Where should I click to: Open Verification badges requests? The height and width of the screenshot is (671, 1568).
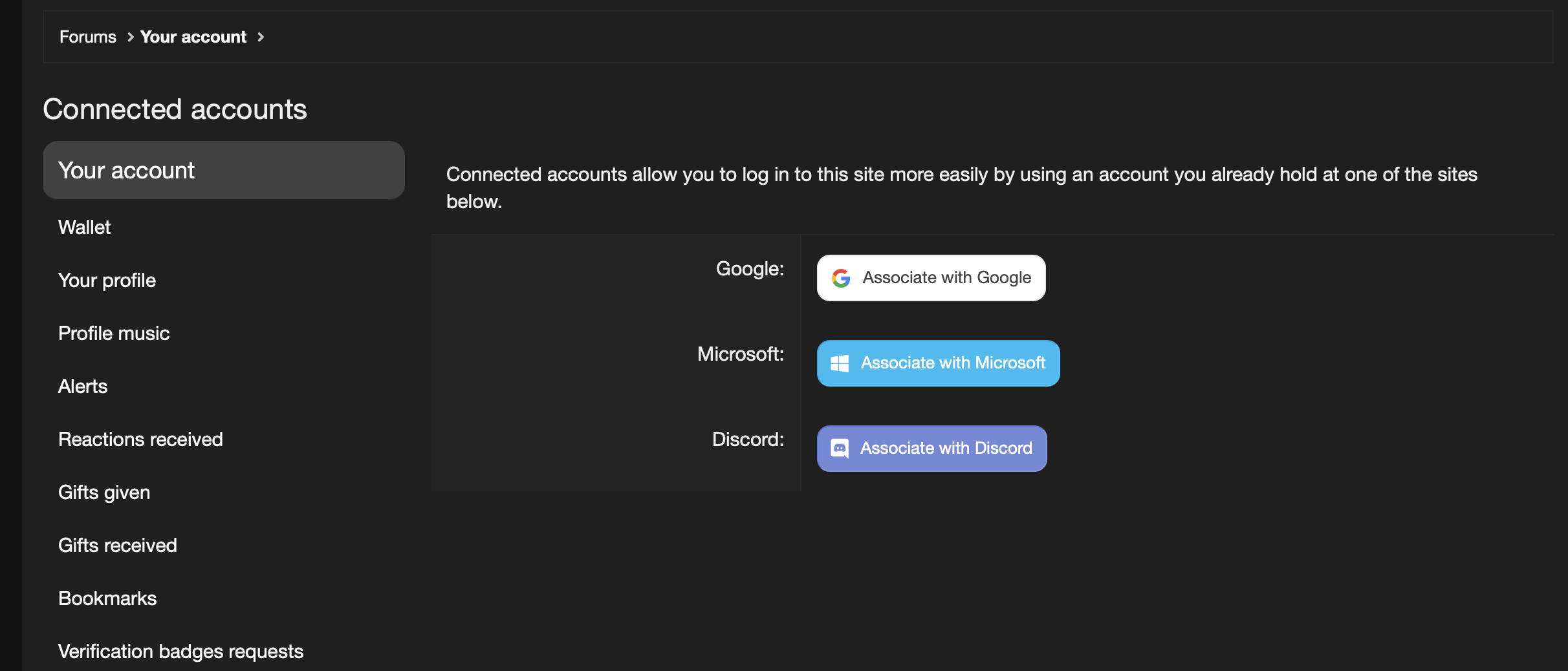coord(180,652)
